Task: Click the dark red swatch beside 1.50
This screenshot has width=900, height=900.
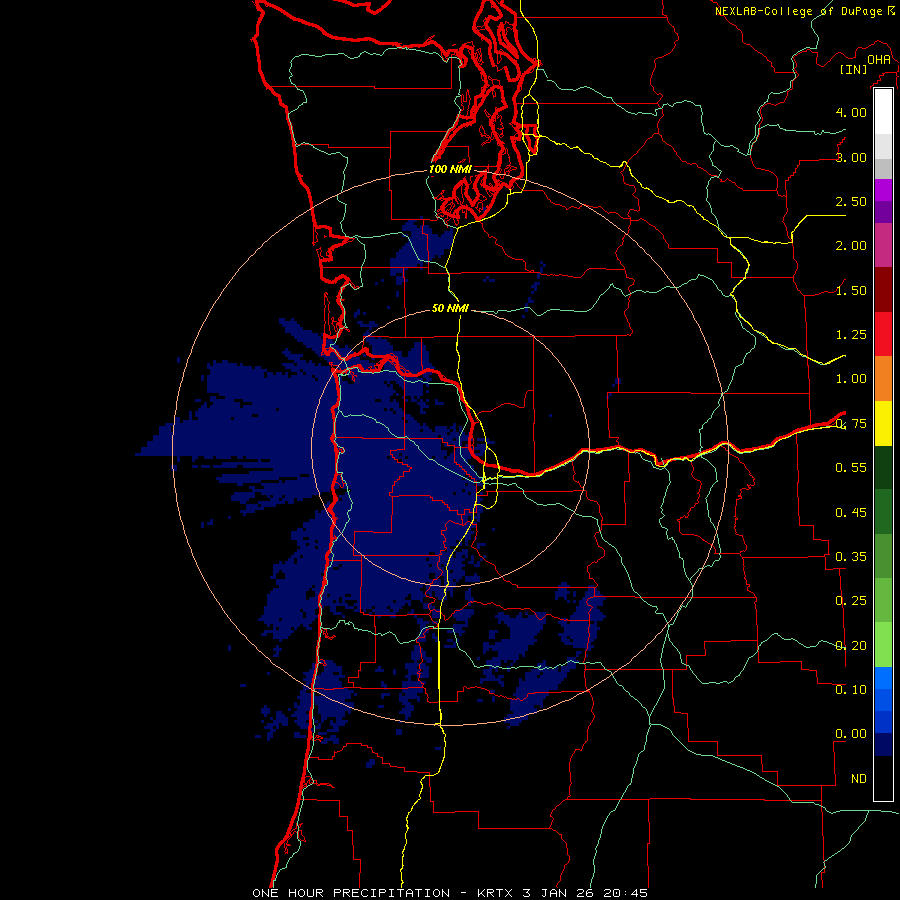Action: tap(883, 290)
